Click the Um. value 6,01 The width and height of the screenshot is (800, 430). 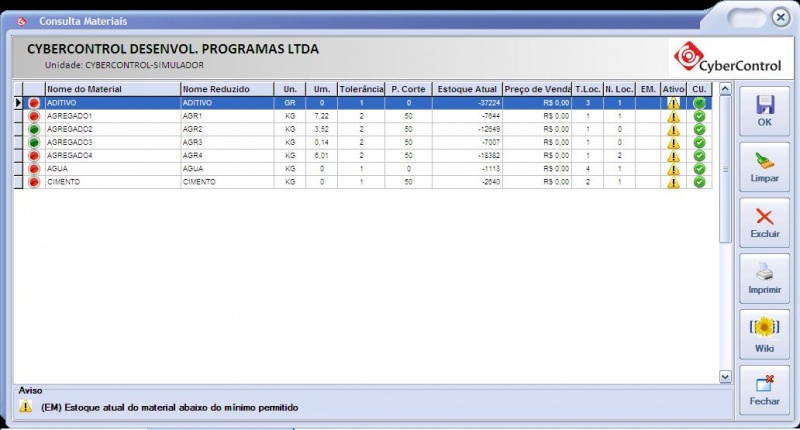(321, 156)
